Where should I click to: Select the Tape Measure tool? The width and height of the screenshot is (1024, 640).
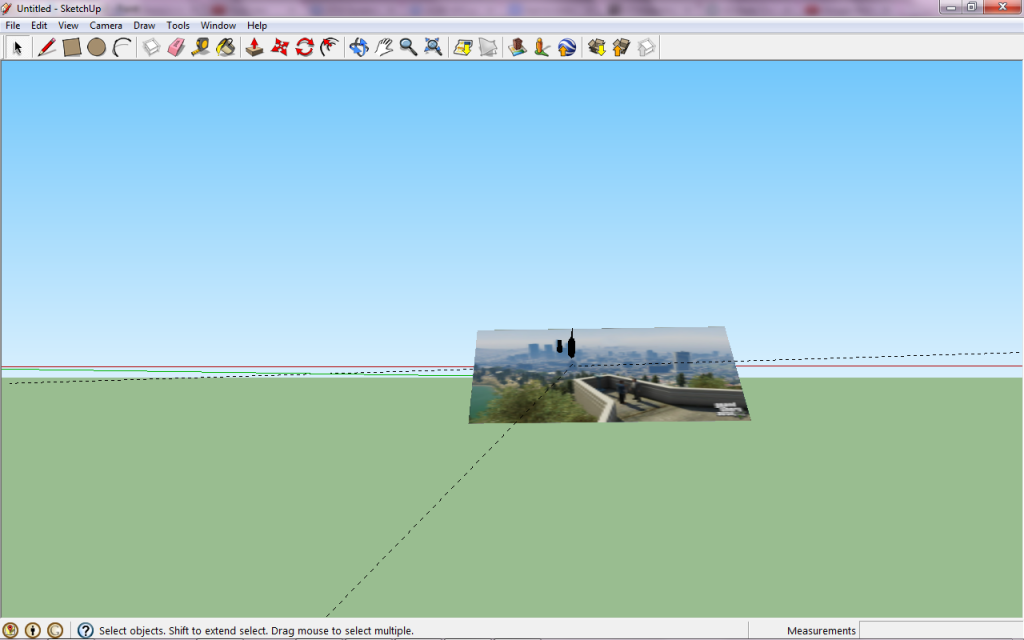coord(201,47)
